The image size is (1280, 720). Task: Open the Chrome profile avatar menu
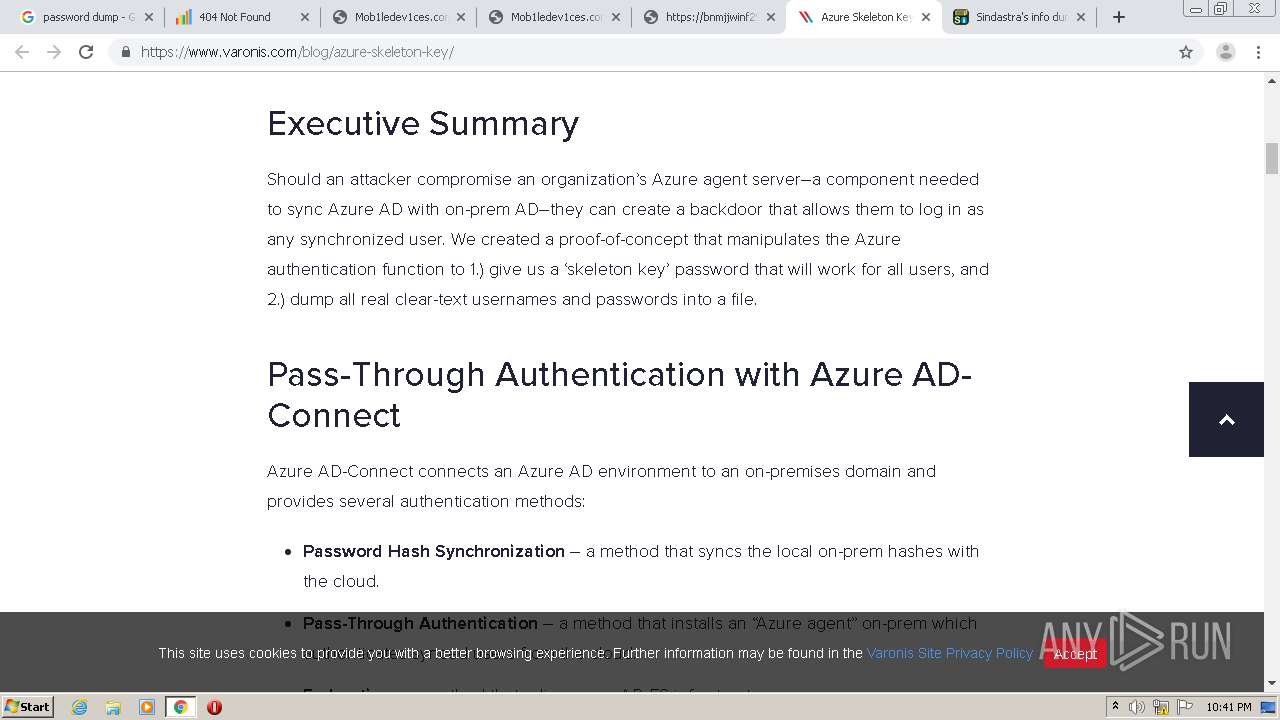click(x=1226, y=52)
